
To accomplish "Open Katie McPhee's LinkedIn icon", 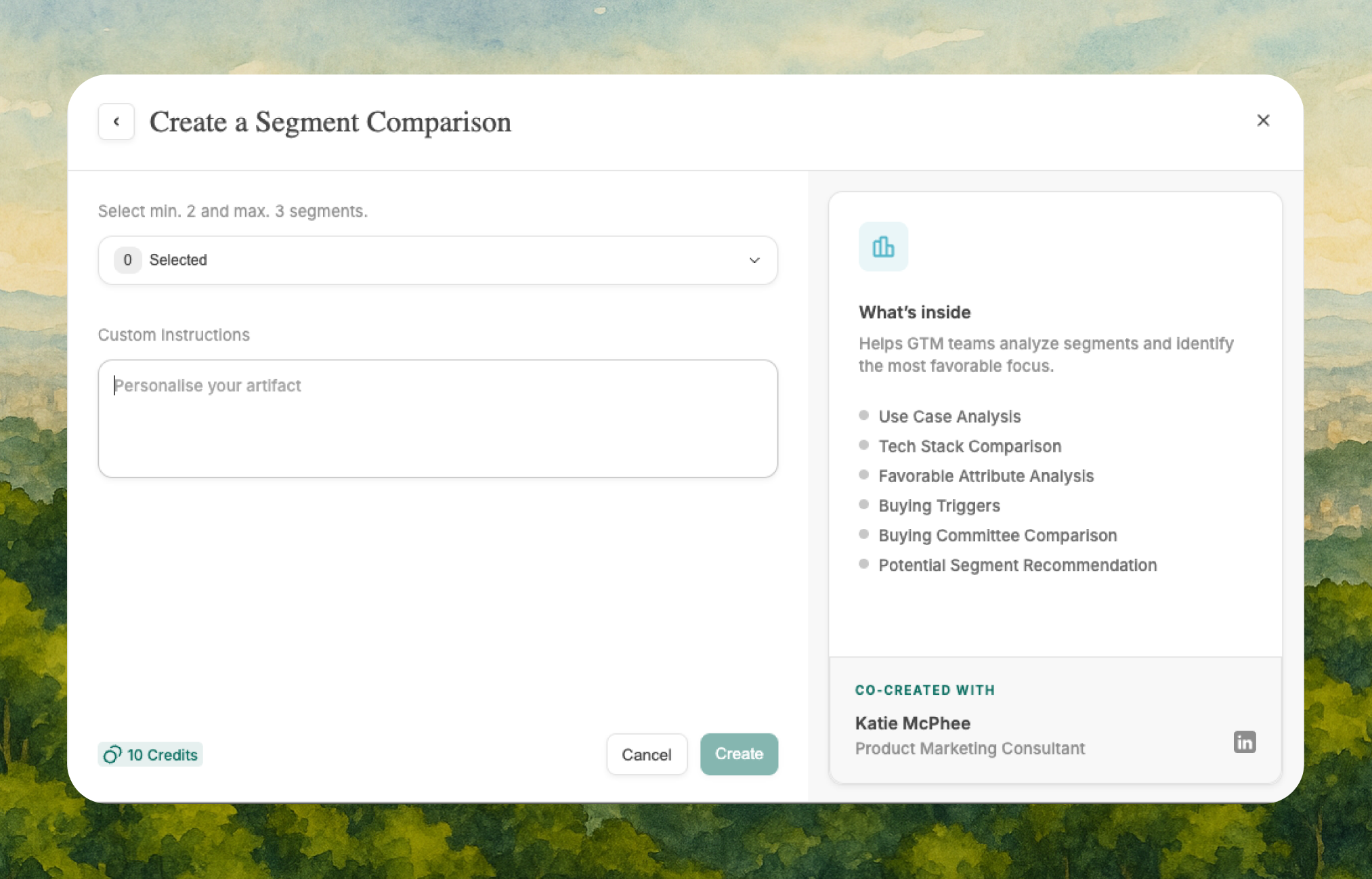I will tap(1244, 742).
